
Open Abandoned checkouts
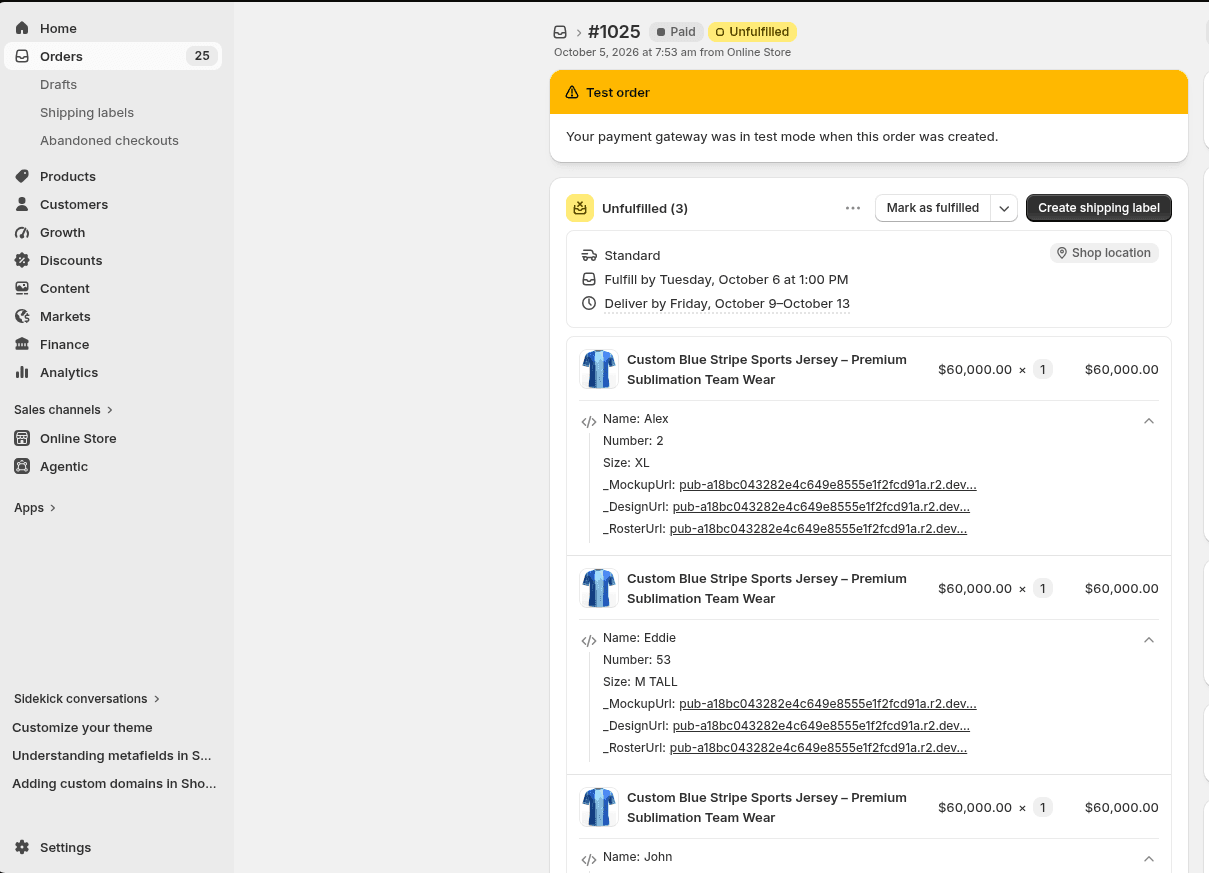point(109,141)
